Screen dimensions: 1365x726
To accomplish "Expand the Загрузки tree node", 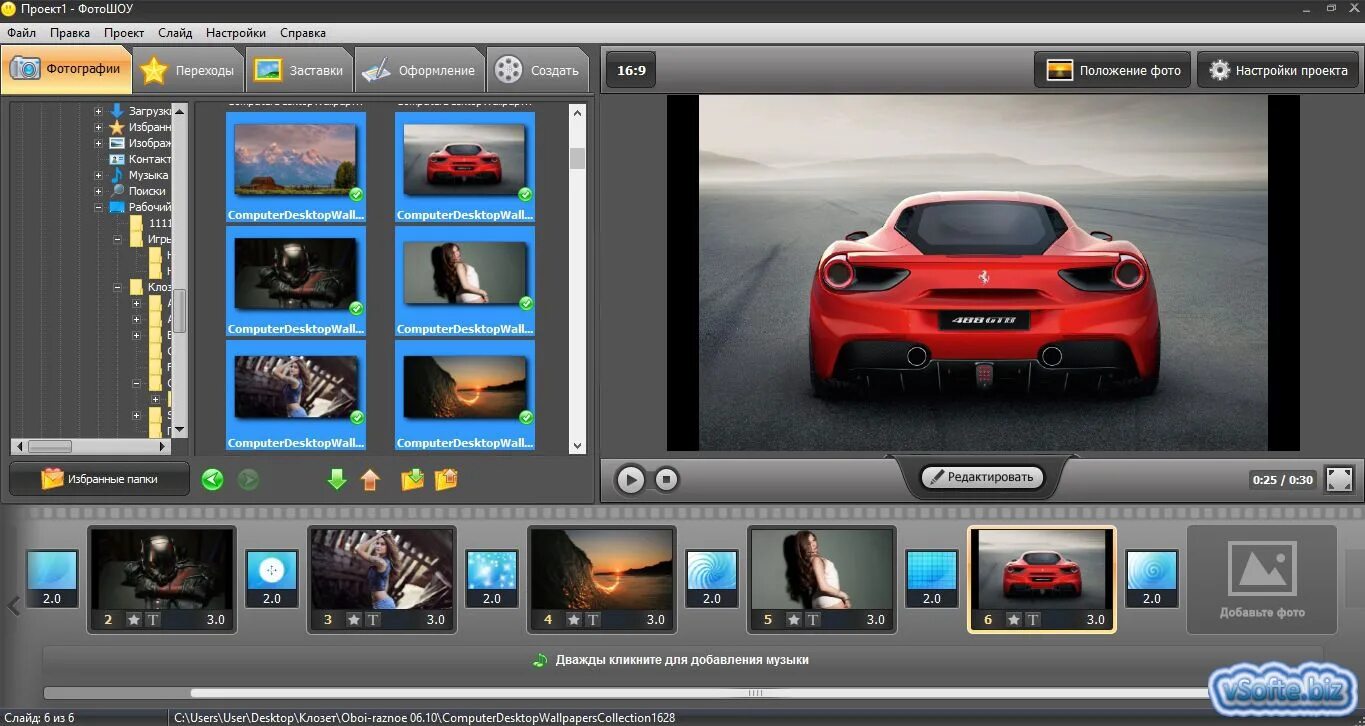I will (x=98, y=111).
